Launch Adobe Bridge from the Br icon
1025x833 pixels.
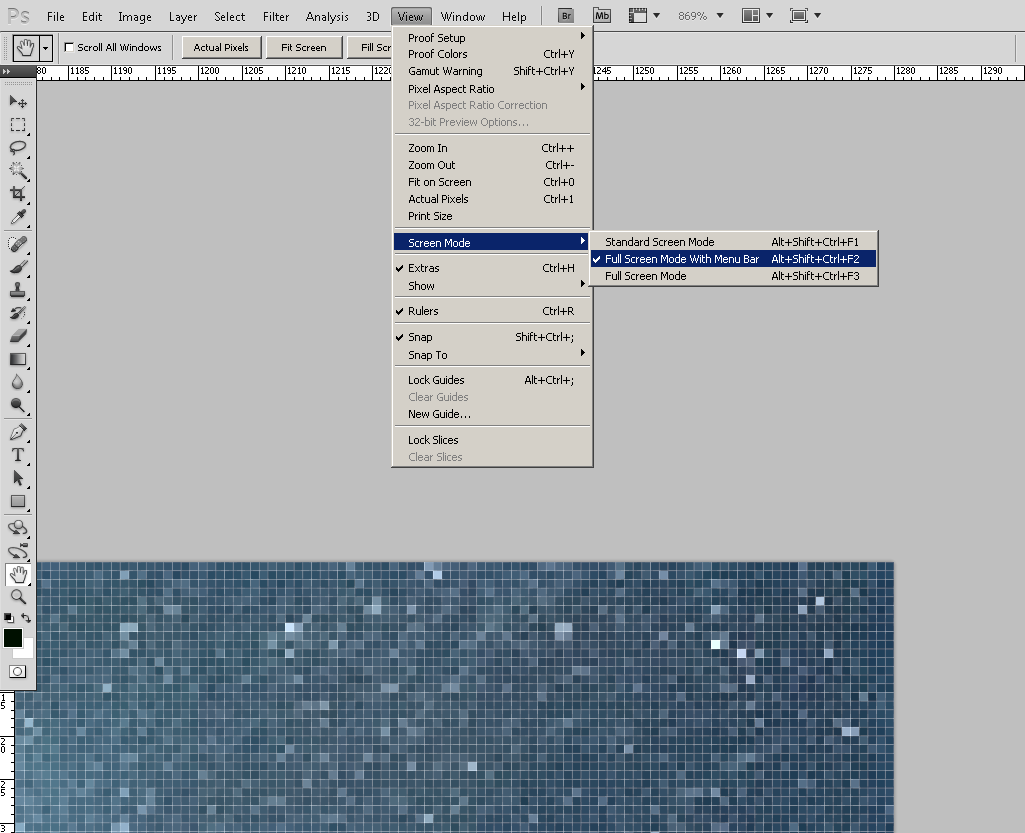click(566, 16)
